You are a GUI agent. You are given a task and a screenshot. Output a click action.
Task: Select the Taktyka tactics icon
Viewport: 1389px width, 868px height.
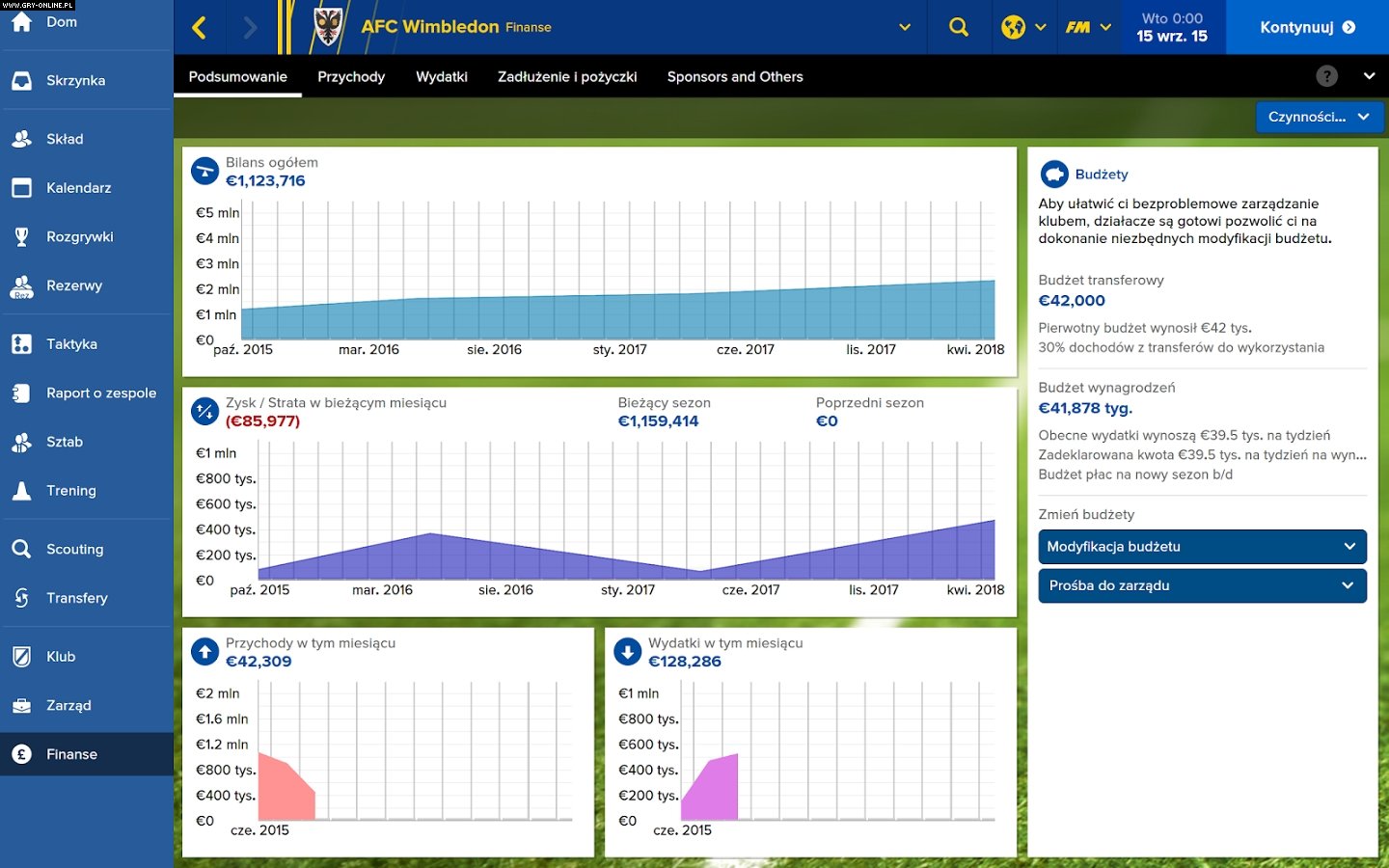coord(70,343)
